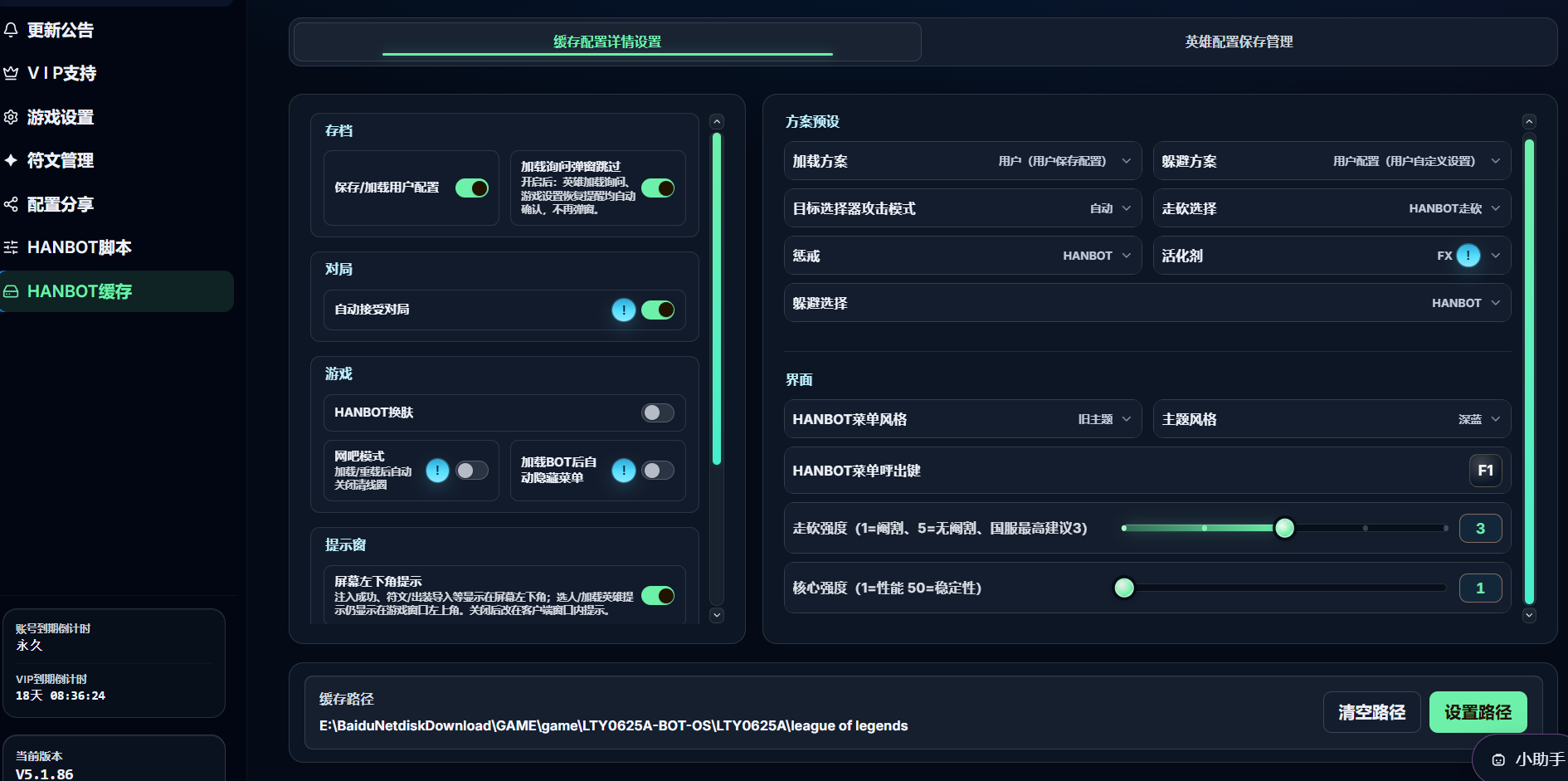This screenshot has width=1568, height=781.
Task: Toggle 加载询问弹窗跳过 switch
Action: tap(658, 188)
